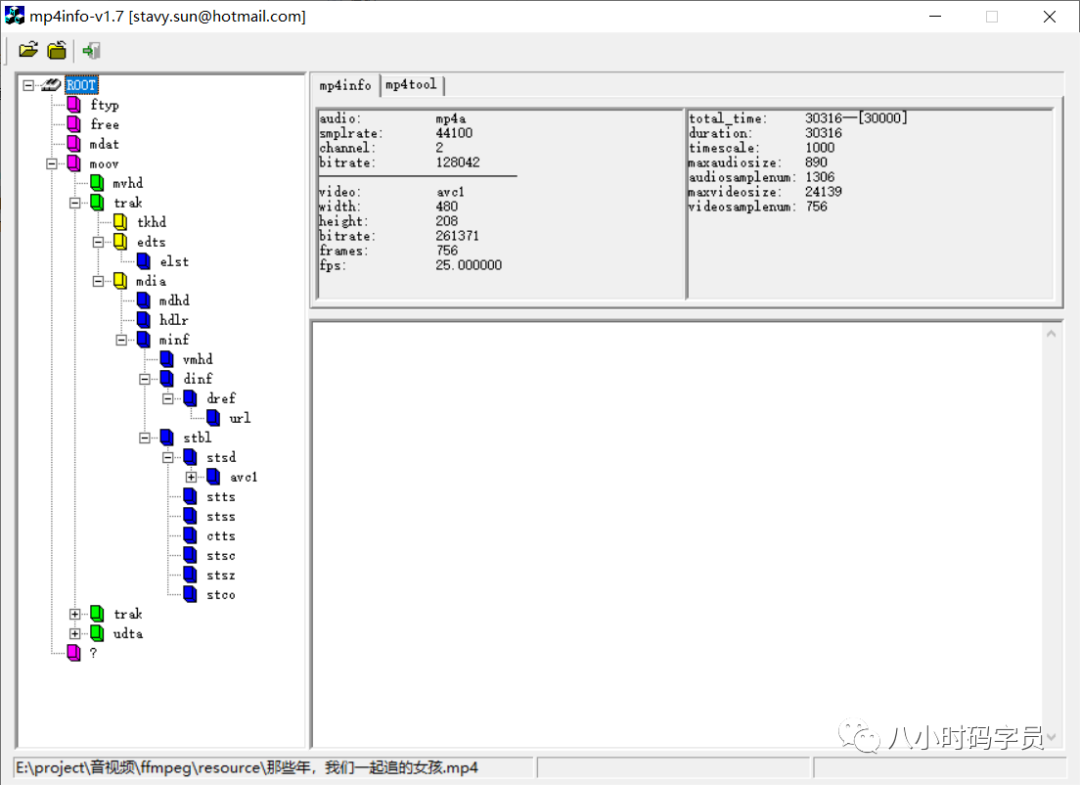Collapse the stbl node
The width and height of the screenshot is (1080, 785).
(x=145, y=438)
